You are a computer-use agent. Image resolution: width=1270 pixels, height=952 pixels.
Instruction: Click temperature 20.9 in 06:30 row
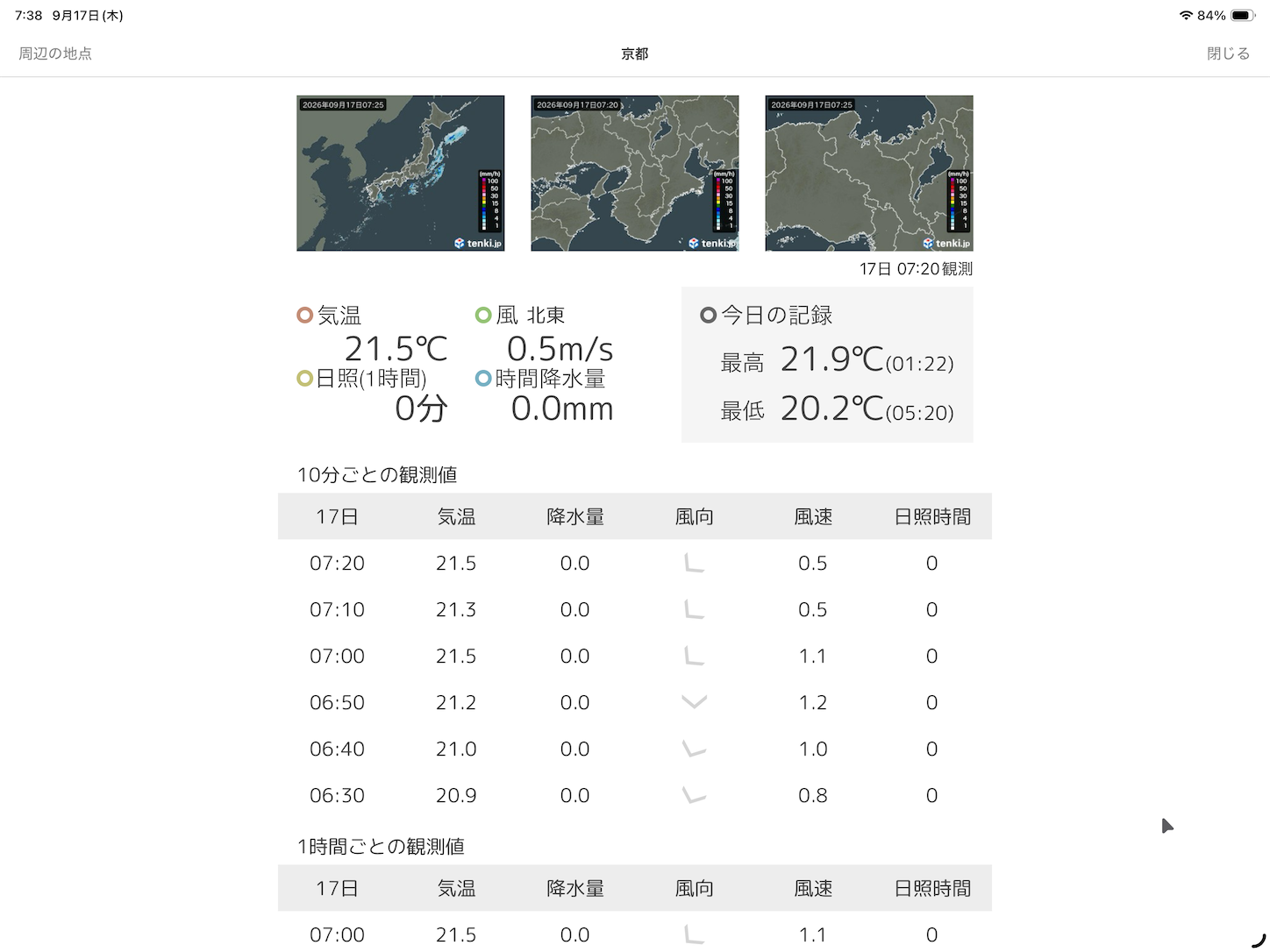click(x=456, y=795)
